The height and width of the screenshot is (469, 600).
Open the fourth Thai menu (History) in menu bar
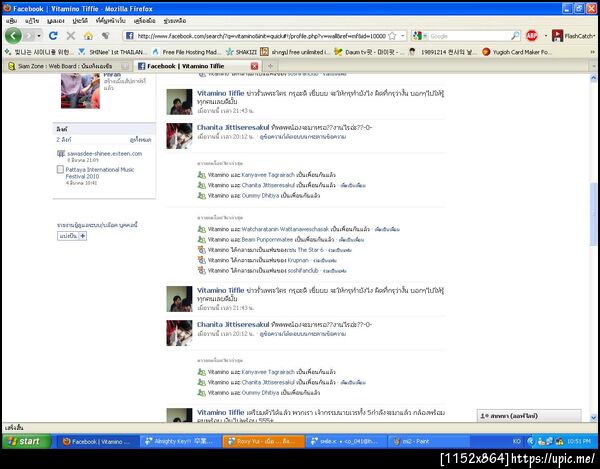pyautogui.click(x=80, y=21)
